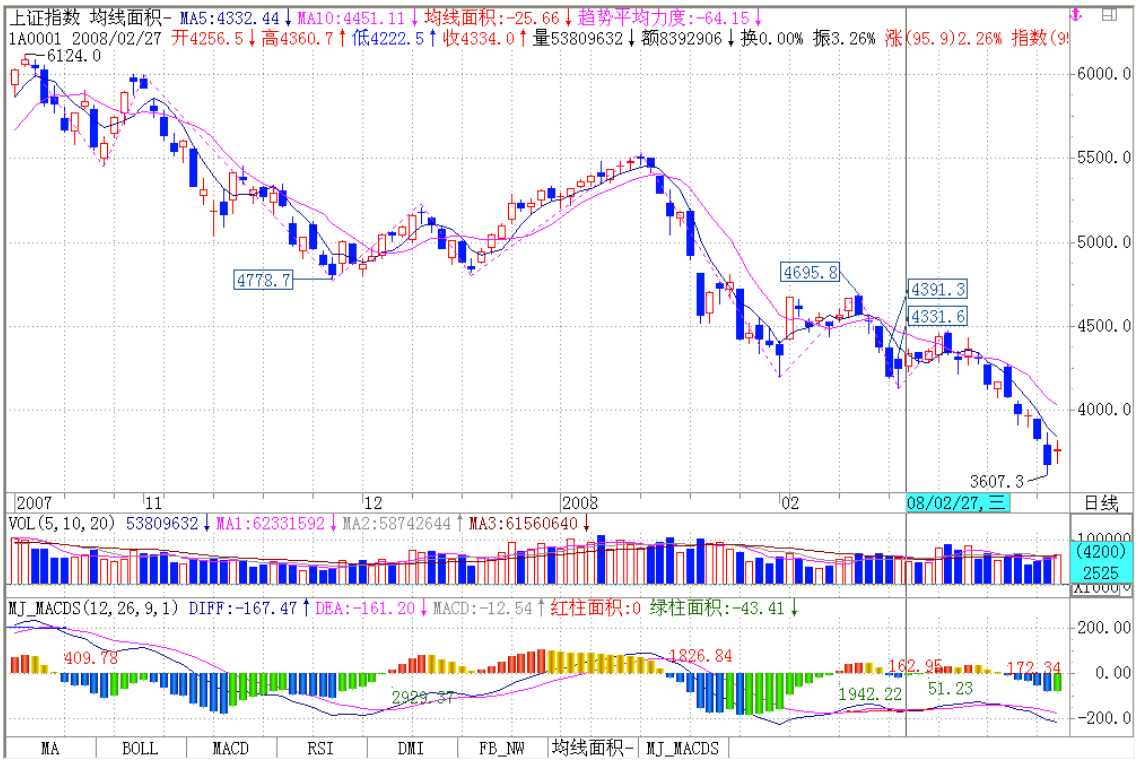Click the 4695.8 price annotation box
Image resolution: width=1140 pixels, height=766 pixels.
(810, 273)
